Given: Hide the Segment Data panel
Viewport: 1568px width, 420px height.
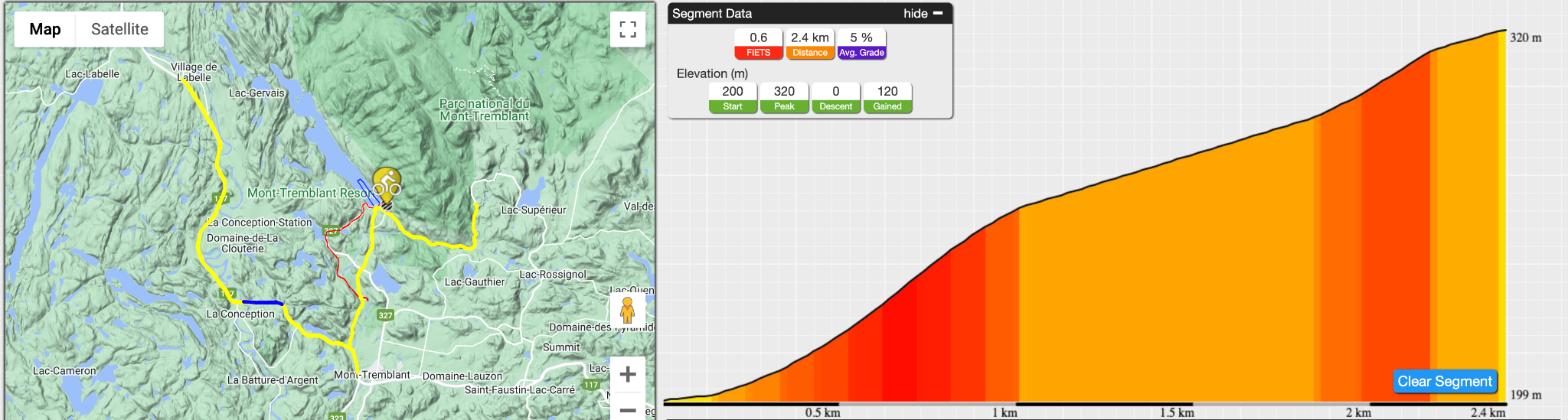Looking at the screenshot, I should [916, 13].
